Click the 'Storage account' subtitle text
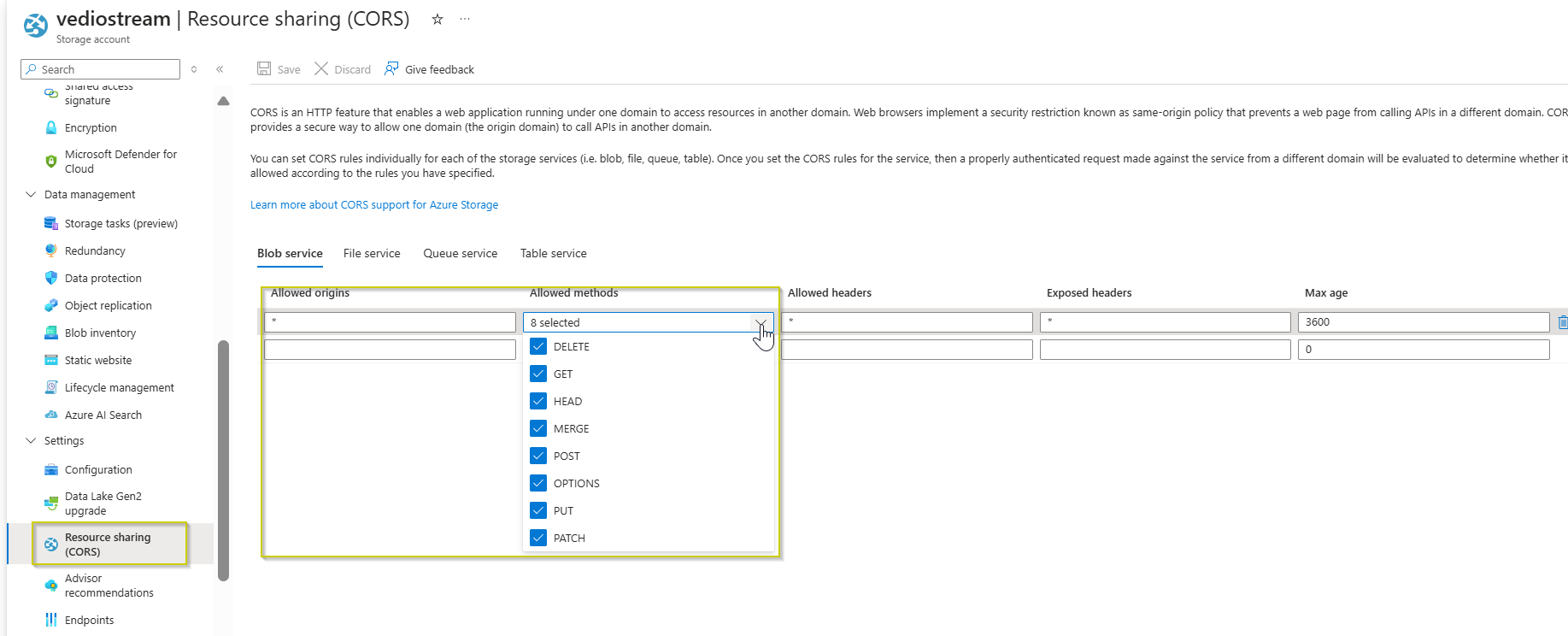The height and width of the screenshot is (636, 1568). click(93, 39)
